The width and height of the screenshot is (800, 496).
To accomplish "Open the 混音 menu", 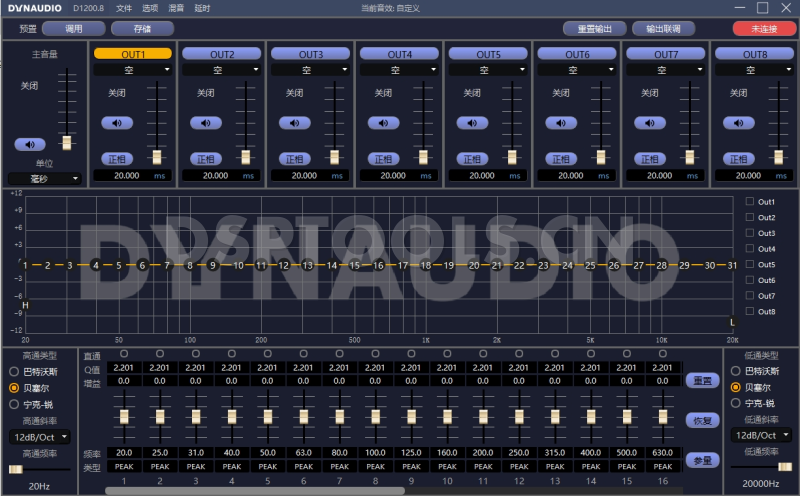I will pos(176,8).
